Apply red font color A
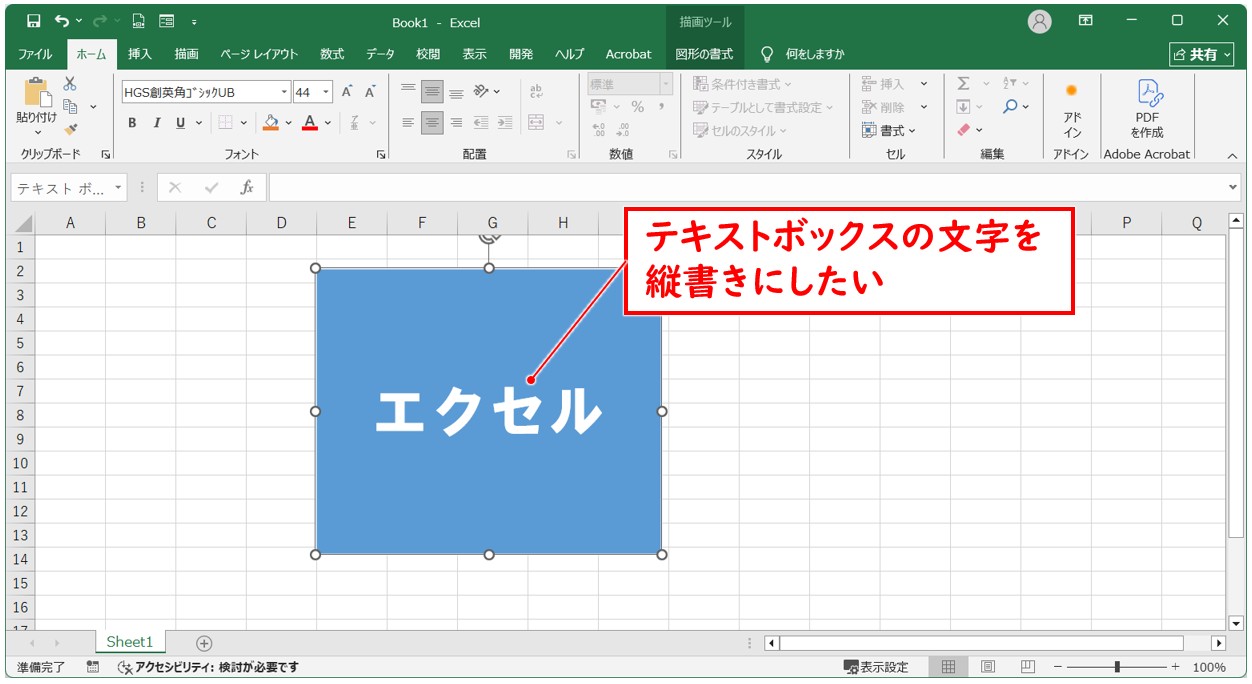The image size is (1252, 684). tap(310, 122)
